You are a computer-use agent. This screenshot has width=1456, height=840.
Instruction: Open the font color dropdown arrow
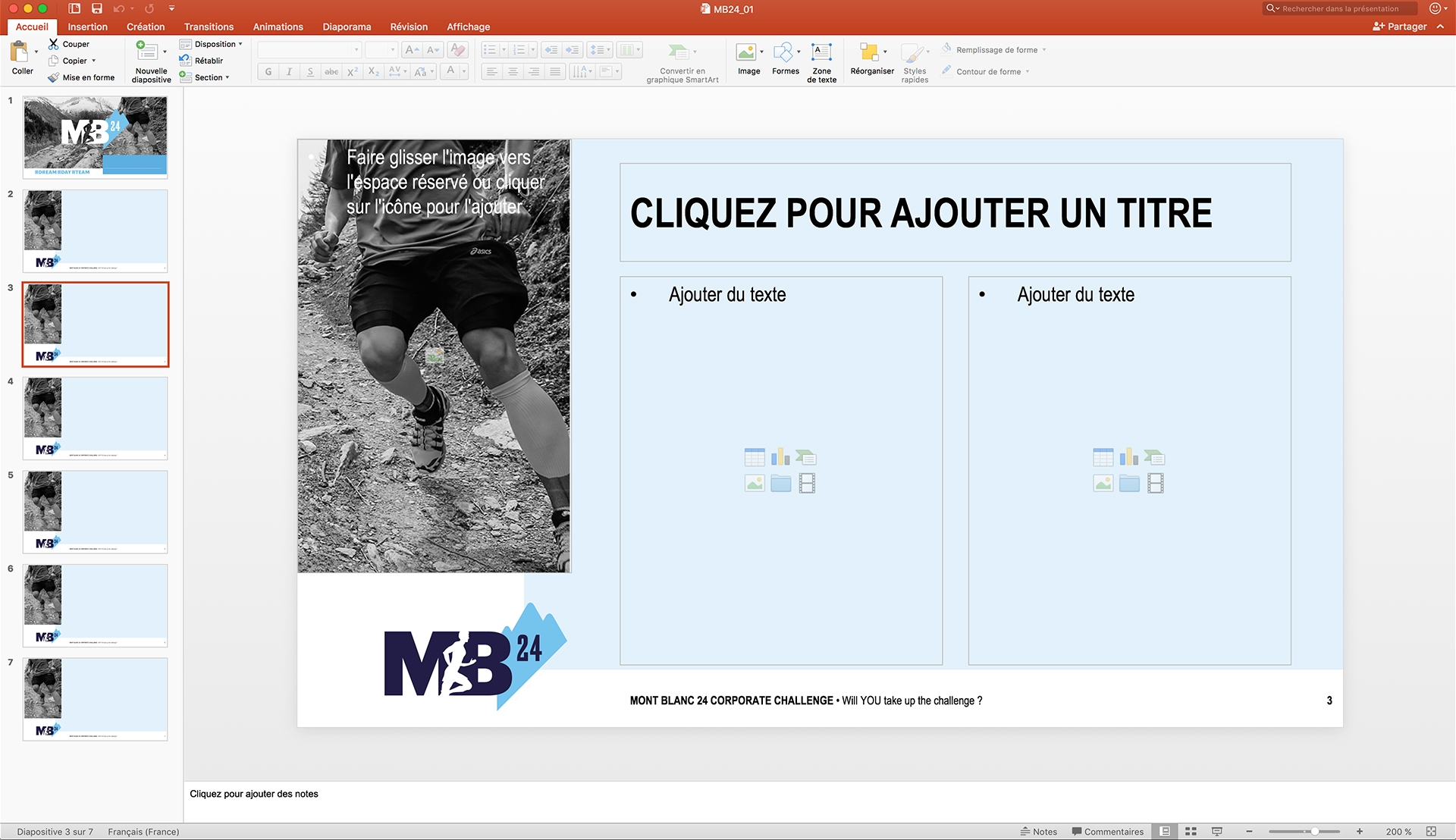pyautogui.click(x=463, y=71)
